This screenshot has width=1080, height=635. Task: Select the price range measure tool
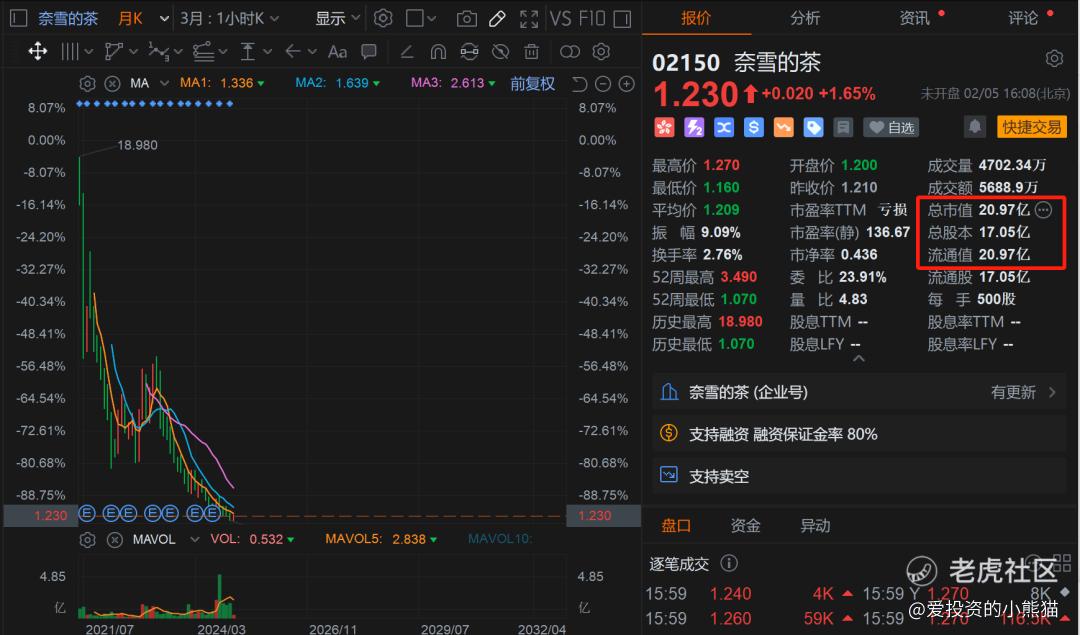[247, 51]
